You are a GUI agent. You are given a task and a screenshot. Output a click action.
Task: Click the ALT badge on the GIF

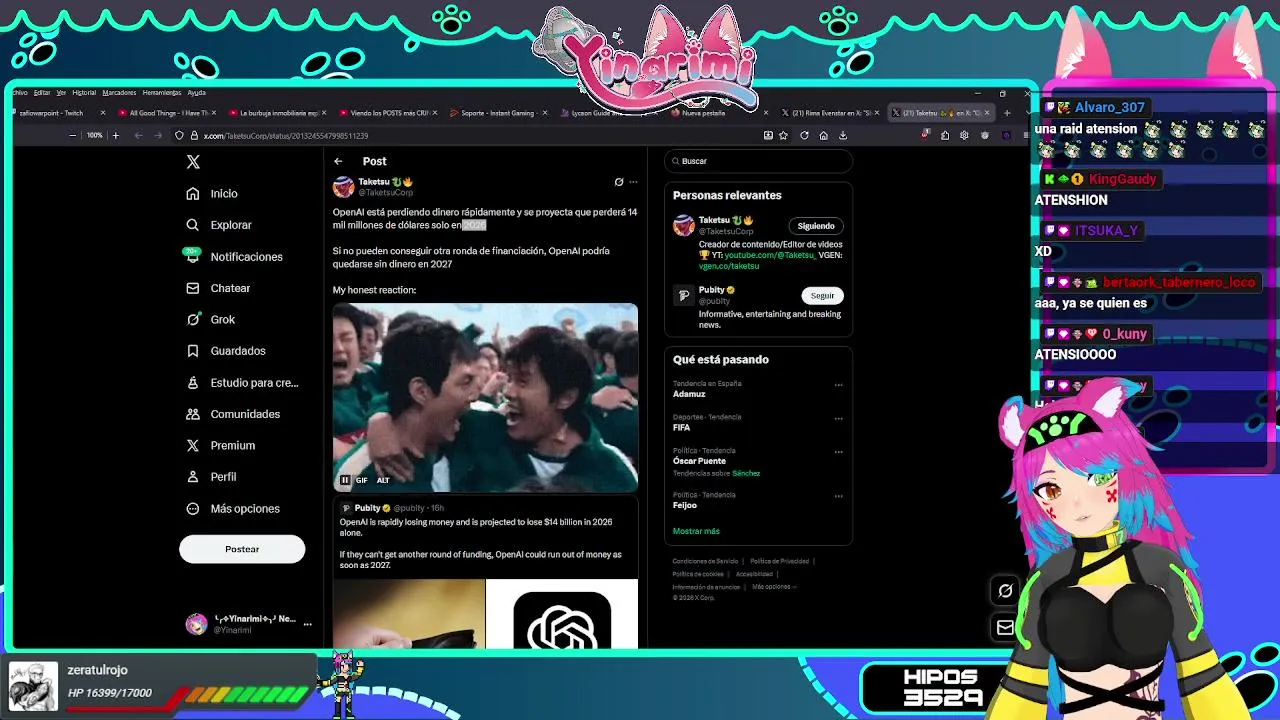383,480
